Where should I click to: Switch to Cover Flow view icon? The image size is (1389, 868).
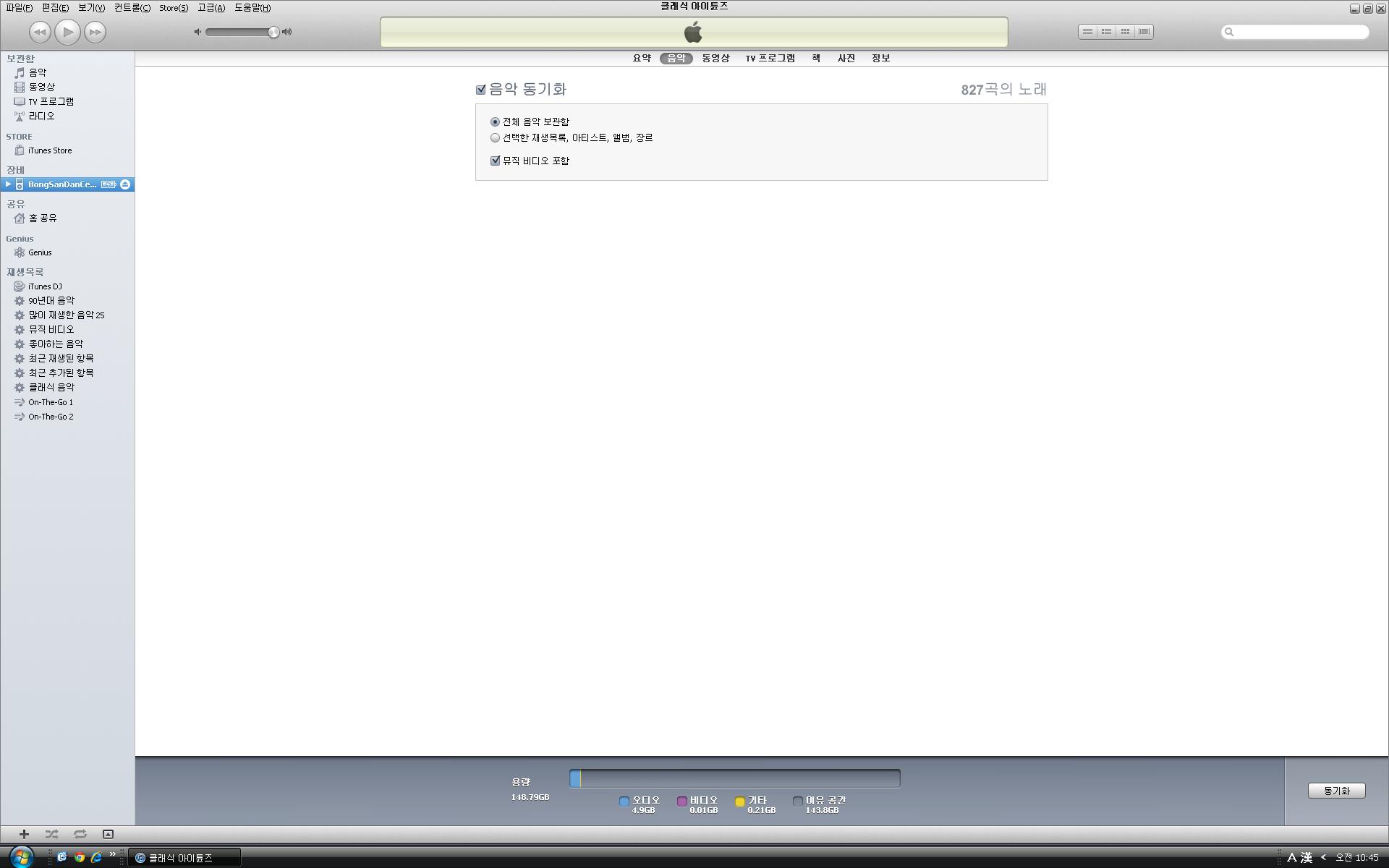pyautogui.click(x=1144, y=32)
